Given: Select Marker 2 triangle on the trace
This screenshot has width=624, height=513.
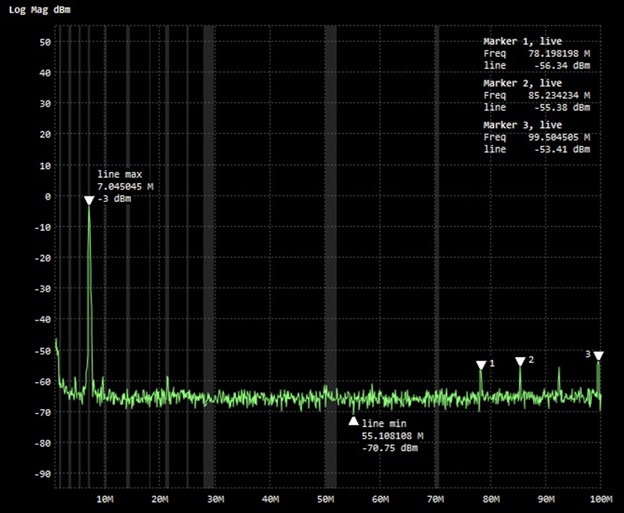Looking at the screenshot, I should (x=520, y=361).
